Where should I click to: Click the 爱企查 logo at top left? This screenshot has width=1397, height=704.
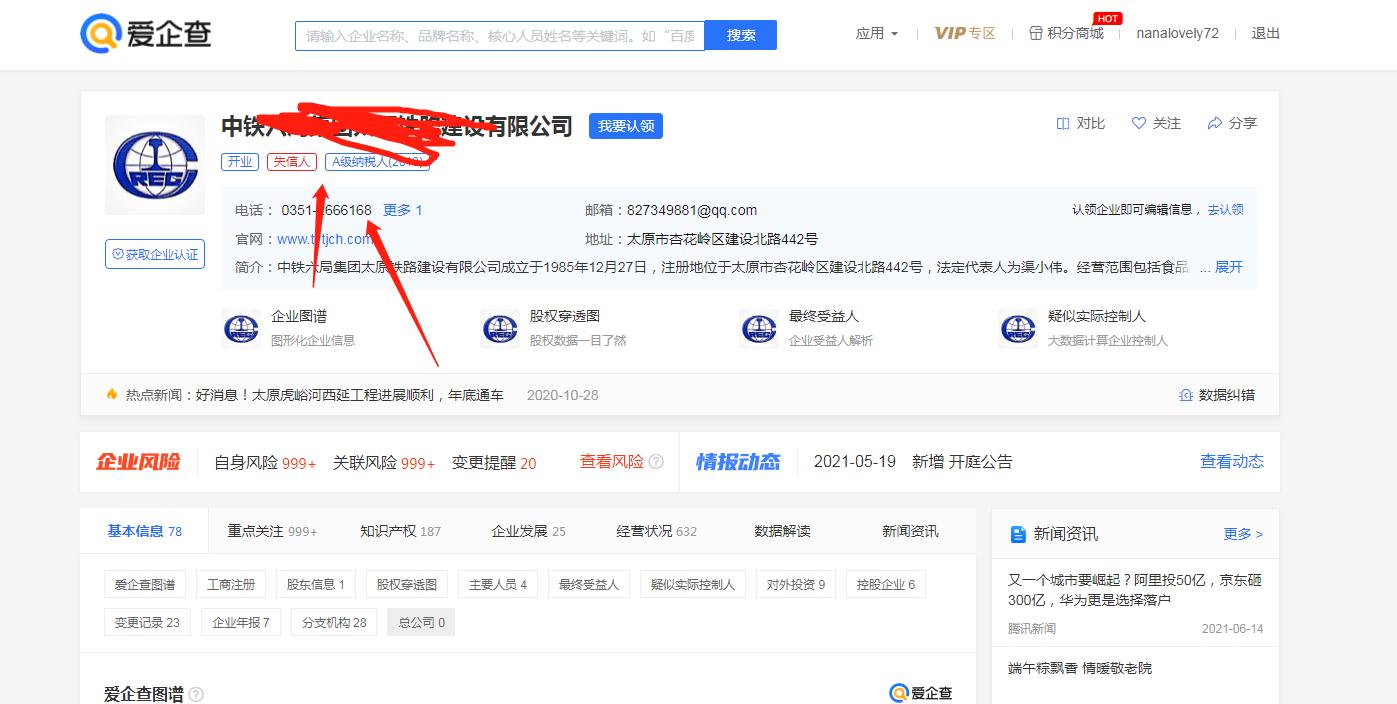click(x=143, y=33)
